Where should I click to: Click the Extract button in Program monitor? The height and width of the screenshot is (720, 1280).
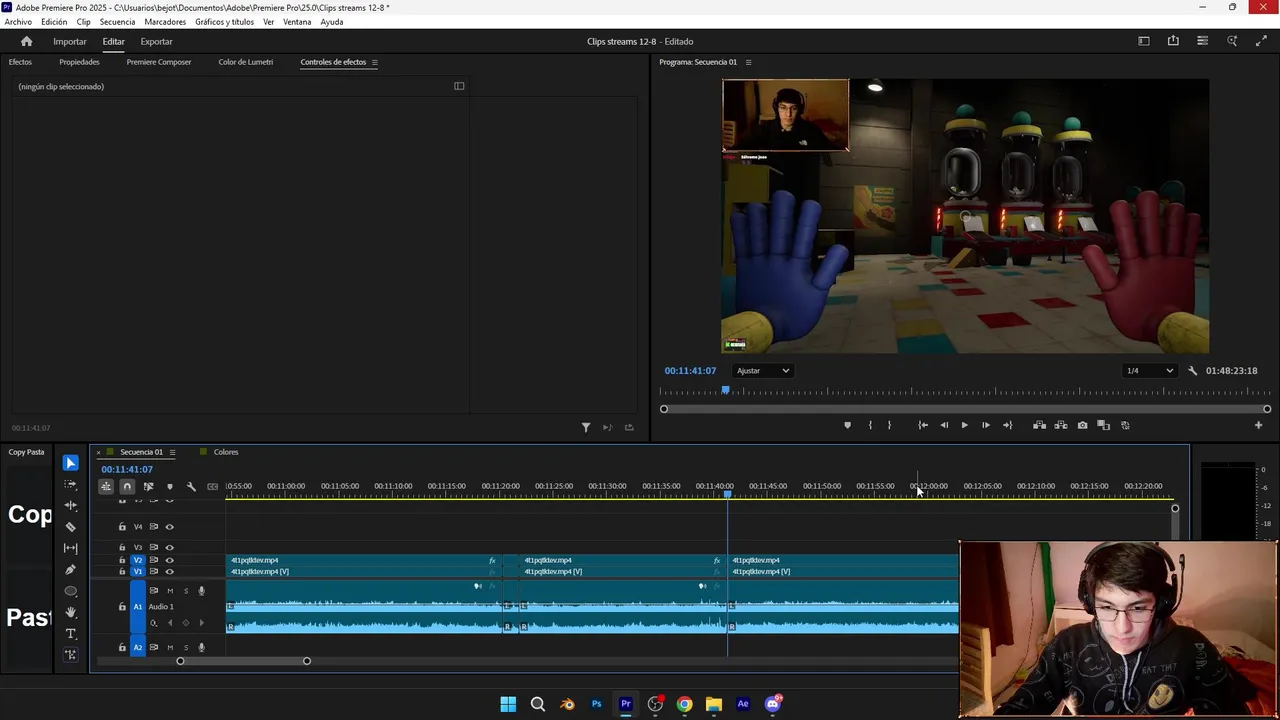1061,425
